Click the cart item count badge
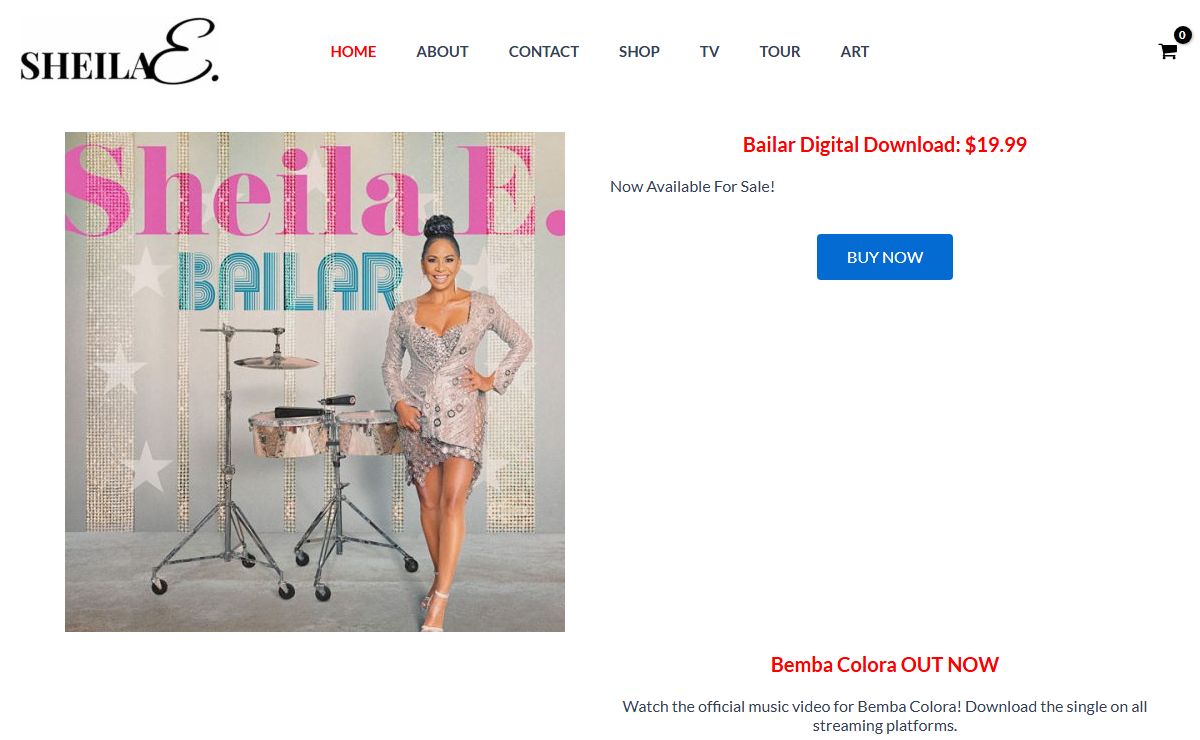This screenshot has height=740, width=1200. pos(1182,35)
